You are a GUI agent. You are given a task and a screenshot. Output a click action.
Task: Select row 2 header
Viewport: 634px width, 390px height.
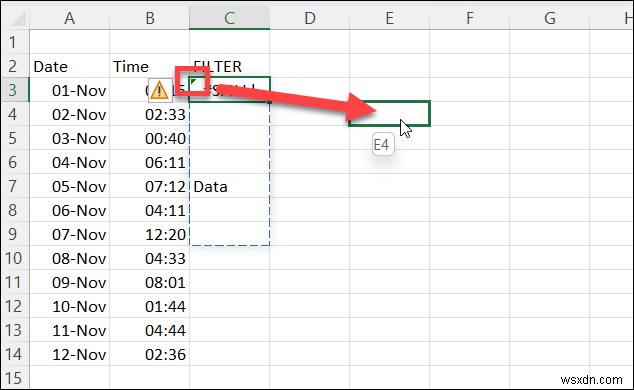15,66
